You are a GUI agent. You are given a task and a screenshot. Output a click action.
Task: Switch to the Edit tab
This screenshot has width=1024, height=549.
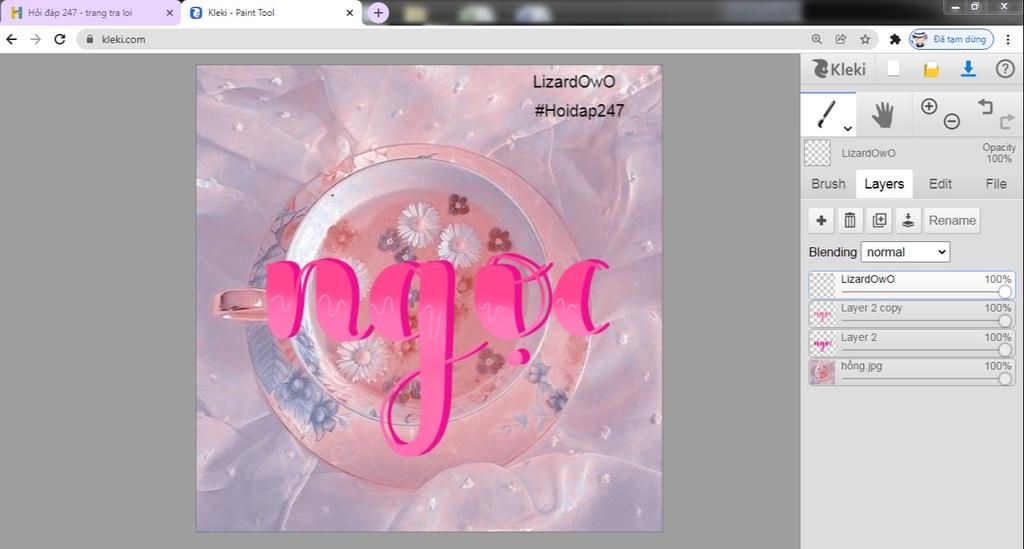[940, 184]
